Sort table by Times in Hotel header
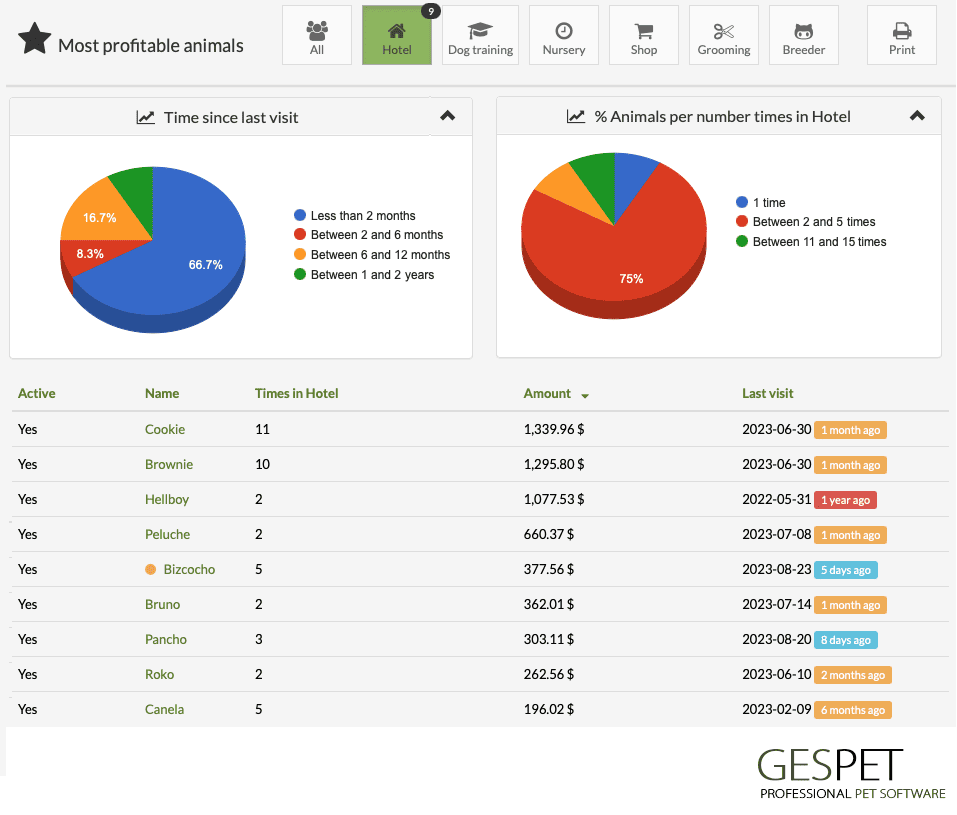Image resolution: width=957 pixels, height=815 pixels. coord(297,394)
